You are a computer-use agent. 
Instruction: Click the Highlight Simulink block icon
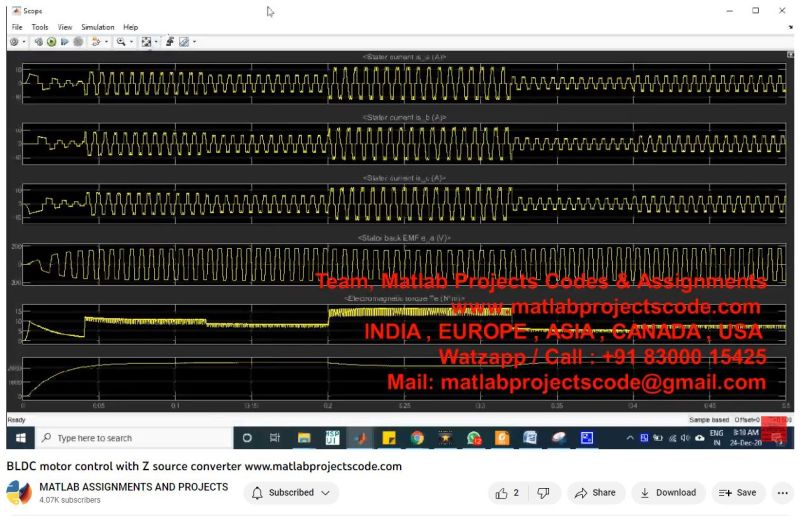[95, 42]
